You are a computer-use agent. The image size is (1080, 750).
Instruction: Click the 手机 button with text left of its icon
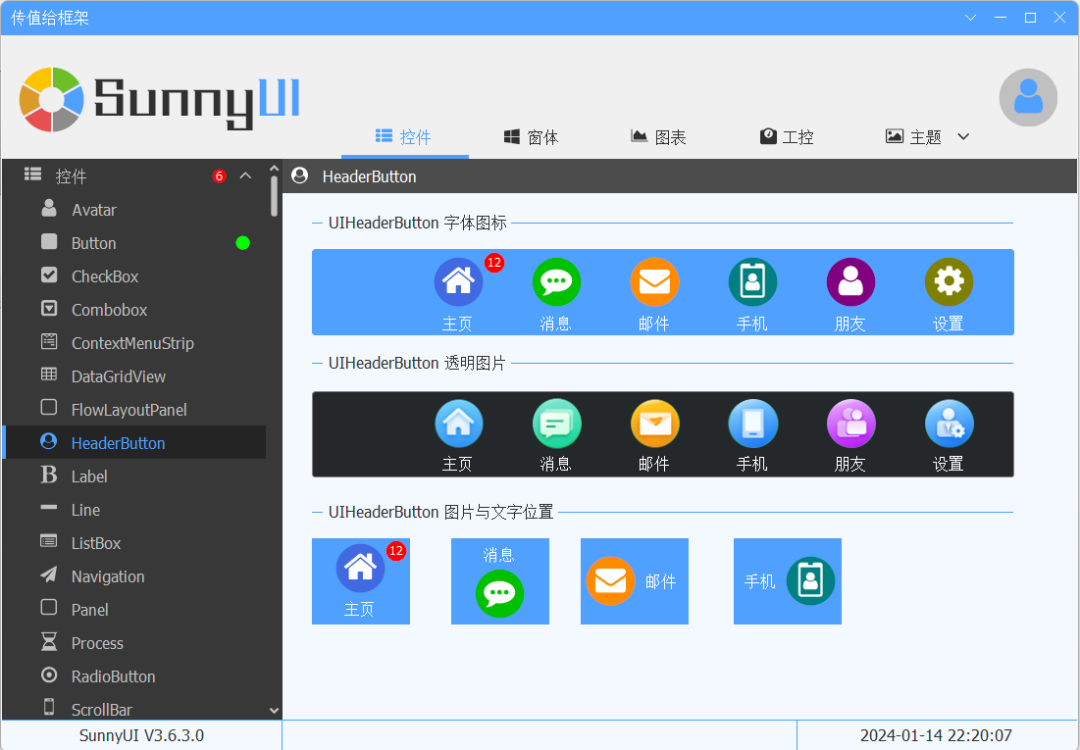(787, 581)
